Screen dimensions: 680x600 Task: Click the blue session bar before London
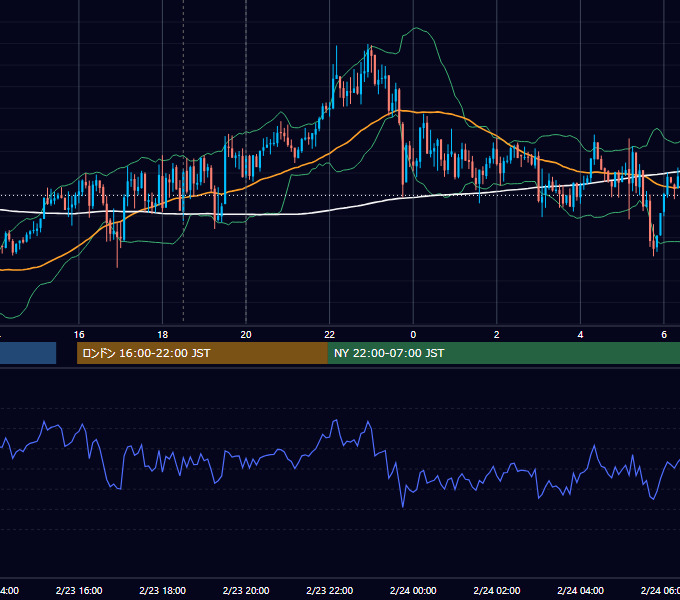(28, 353)
